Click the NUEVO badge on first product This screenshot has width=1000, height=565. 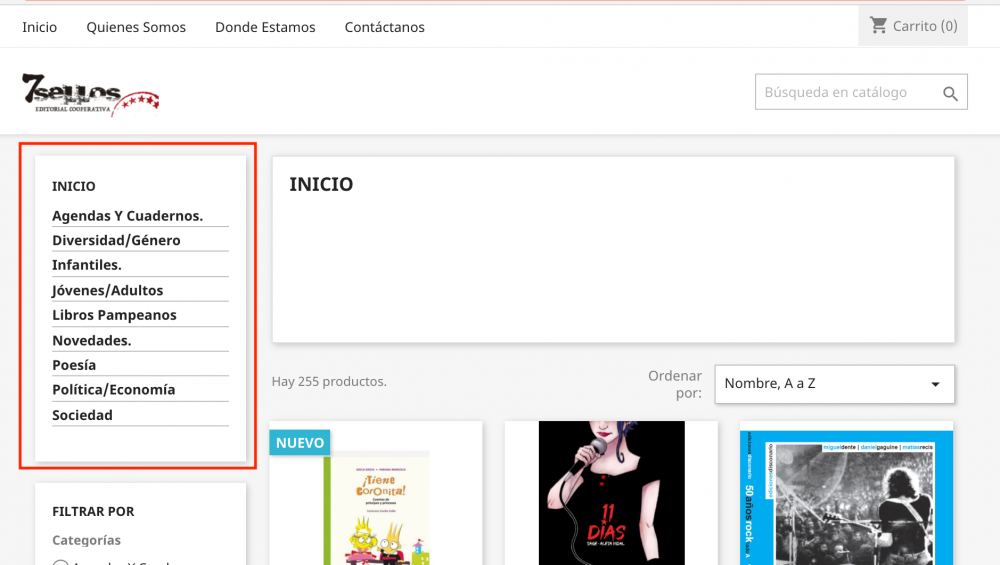point(300,443)
